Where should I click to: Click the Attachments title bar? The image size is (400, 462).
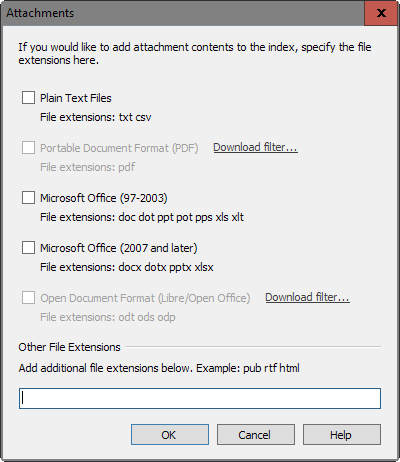(x=183, y=13)
